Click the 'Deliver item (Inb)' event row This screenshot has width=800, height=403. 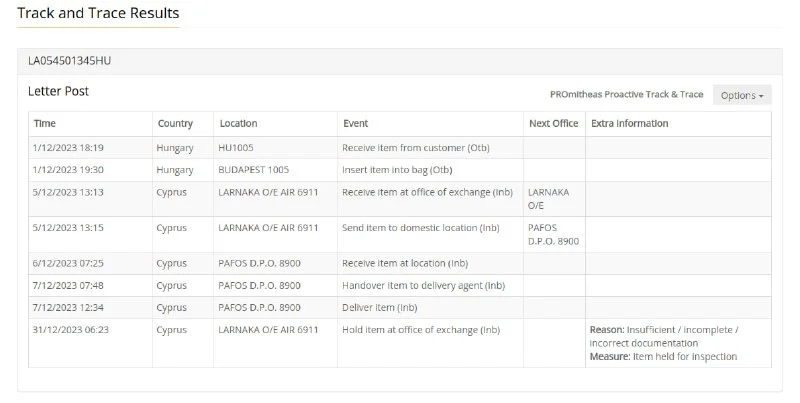380,307
